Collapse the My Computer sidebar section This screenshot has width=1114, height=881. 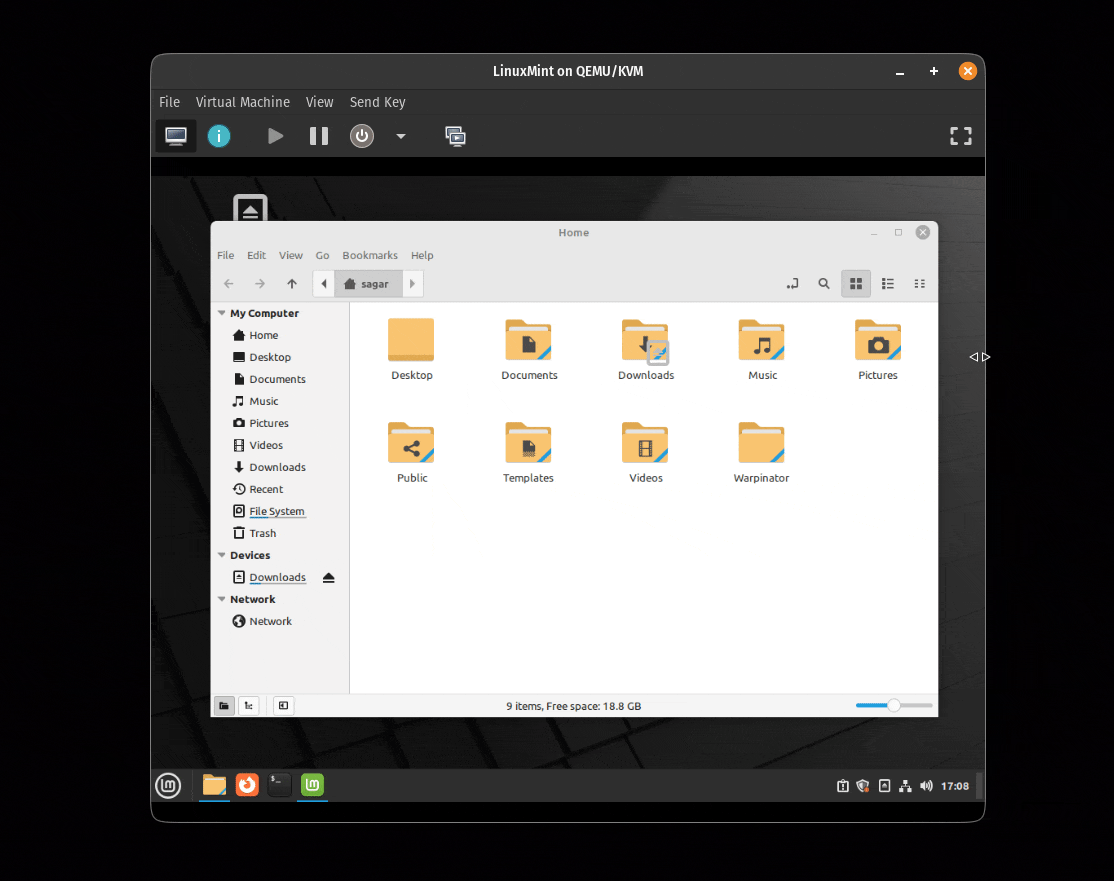tap(221, 313)
